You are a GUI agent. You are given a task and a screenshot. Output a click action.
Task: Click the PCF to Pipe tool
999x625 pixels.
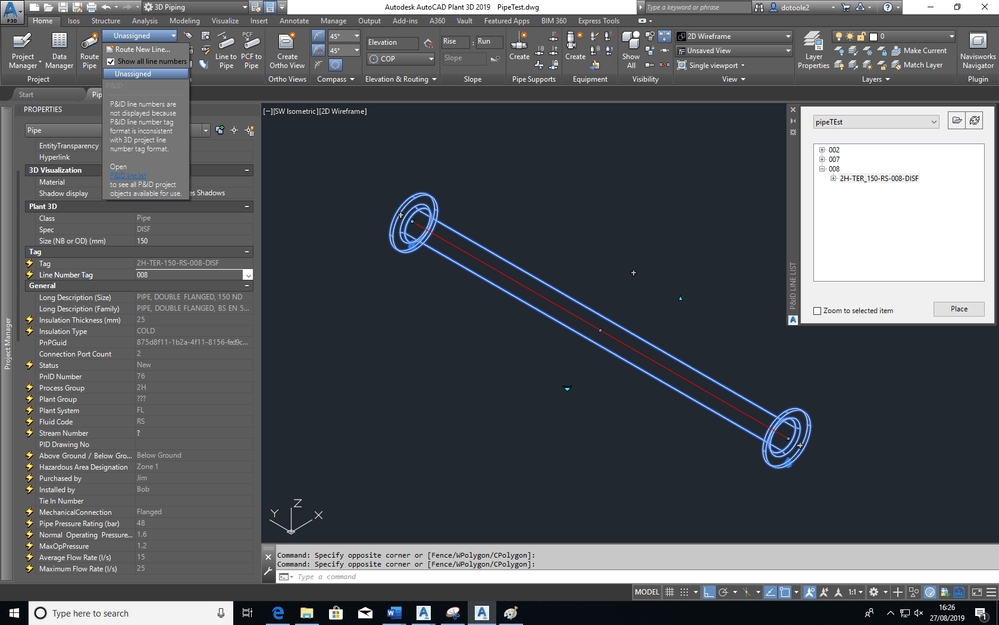coord(251,50)
